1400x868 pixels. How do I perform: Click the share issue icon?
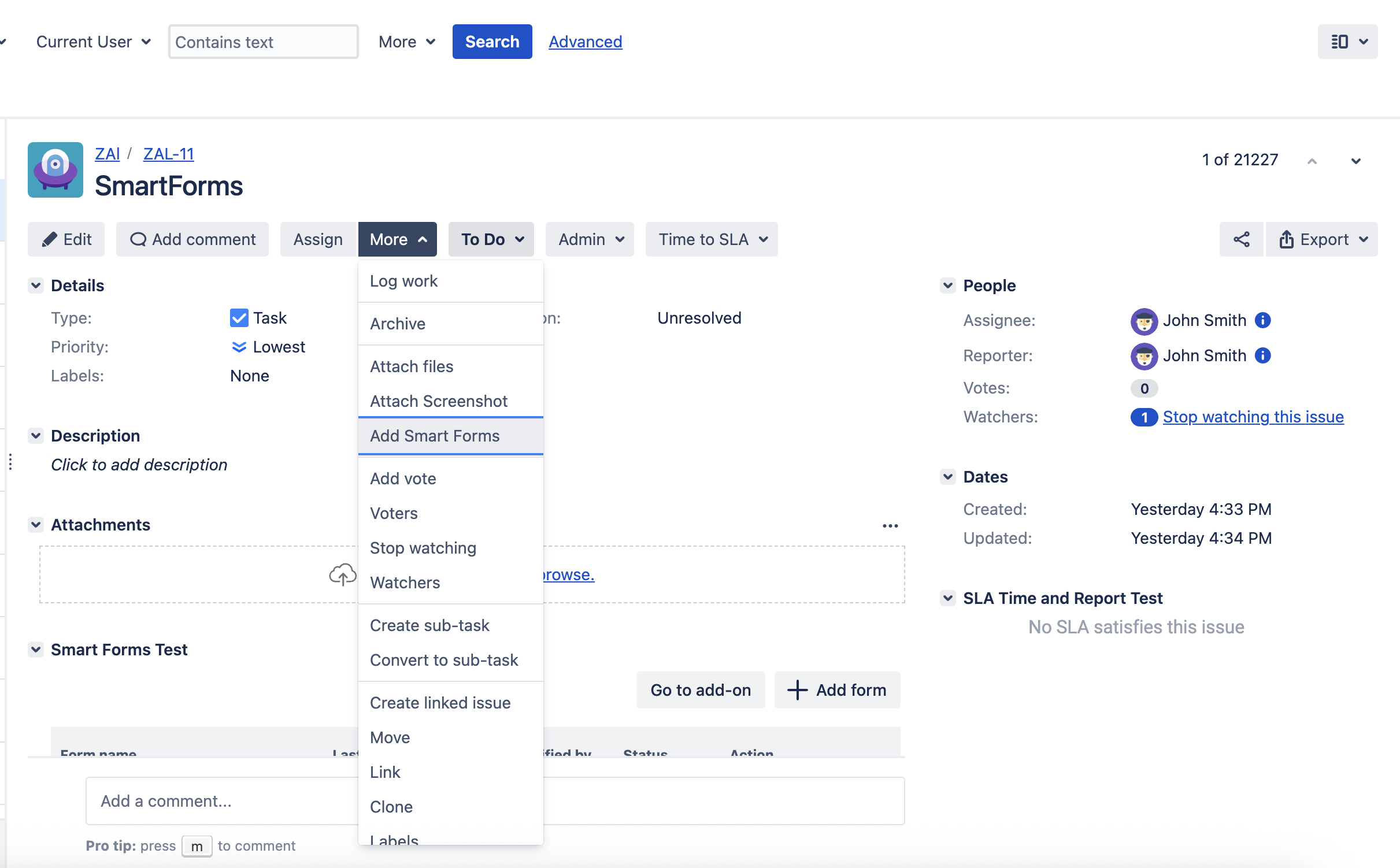pos(1241,239)
